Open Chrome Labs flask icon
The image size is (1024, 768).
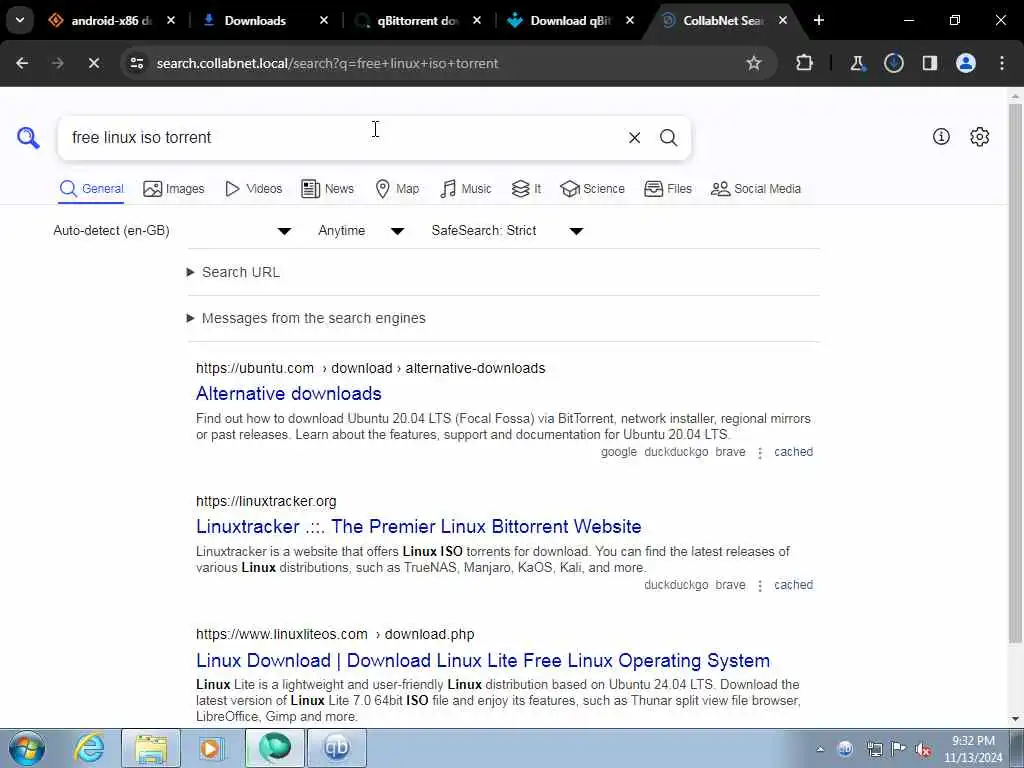[x=857, y=63]
